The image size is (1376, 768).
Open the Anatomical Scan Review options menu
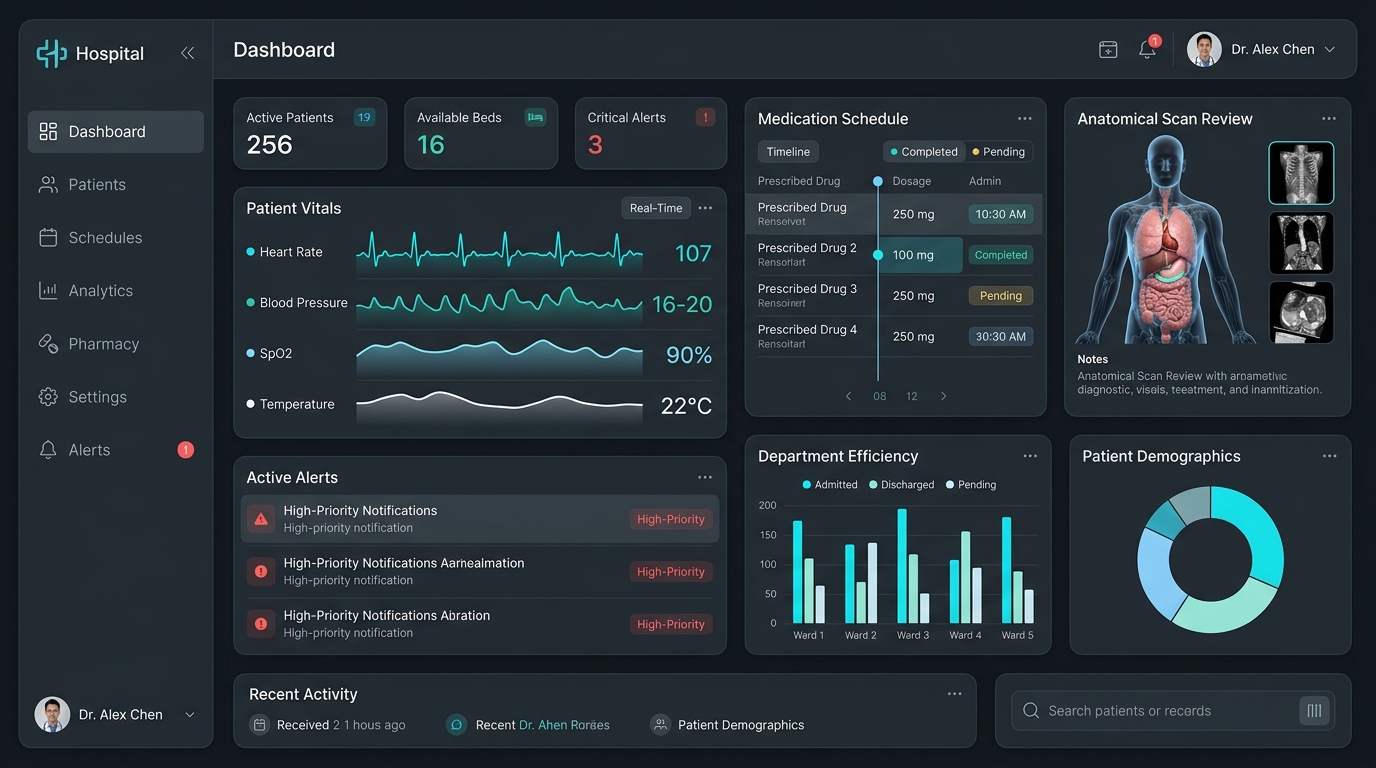[1329, 119]
